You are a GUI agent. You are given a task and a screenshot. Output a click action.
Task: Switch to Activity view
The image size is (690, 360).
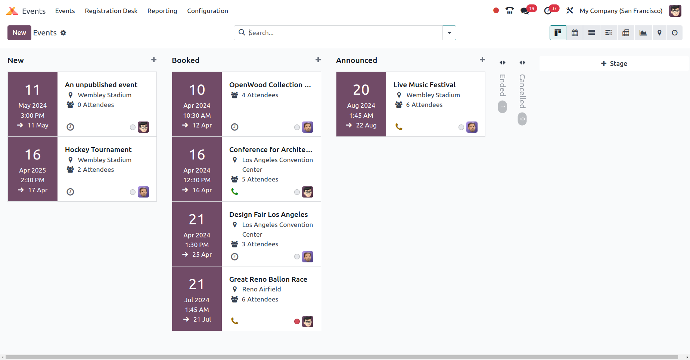(x=675, y=33)
